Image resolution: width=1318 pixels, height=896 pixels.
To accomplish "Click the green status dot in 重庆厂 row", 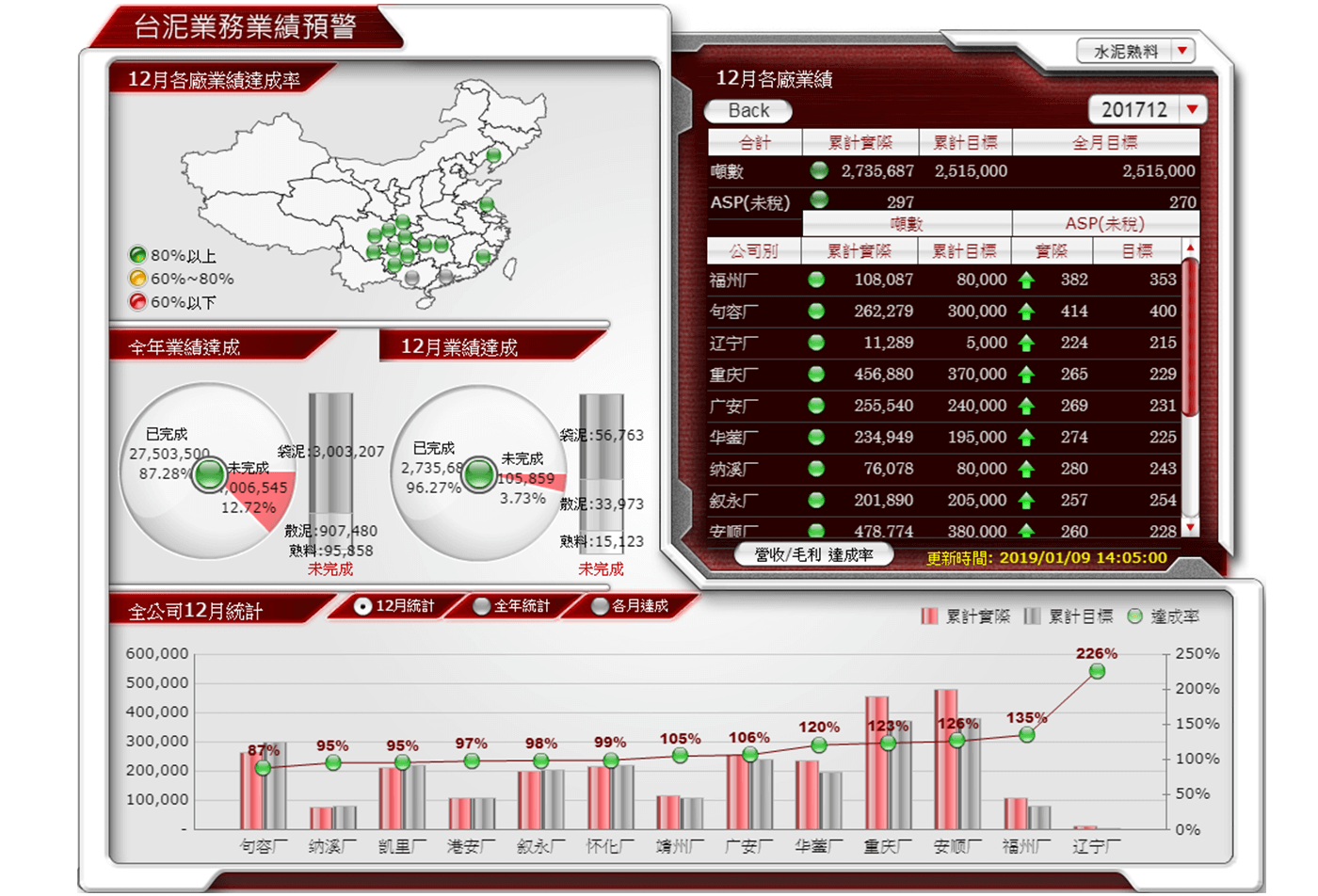I will point(816,374).
